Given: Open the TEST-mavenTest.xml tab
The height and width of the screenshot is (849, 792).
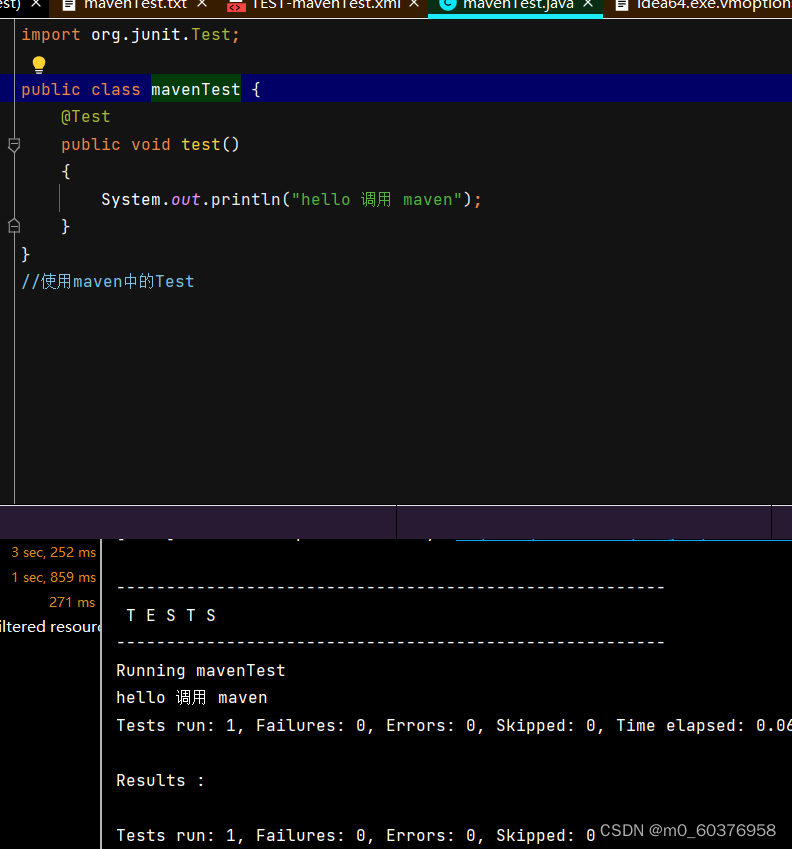Looking at the screenshot, I should point(326,5).
